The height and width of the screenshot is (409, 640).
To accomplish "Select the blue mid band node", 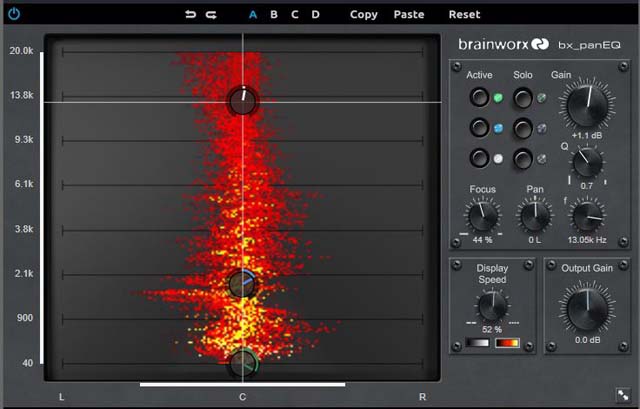I will (x=242, y=284).
